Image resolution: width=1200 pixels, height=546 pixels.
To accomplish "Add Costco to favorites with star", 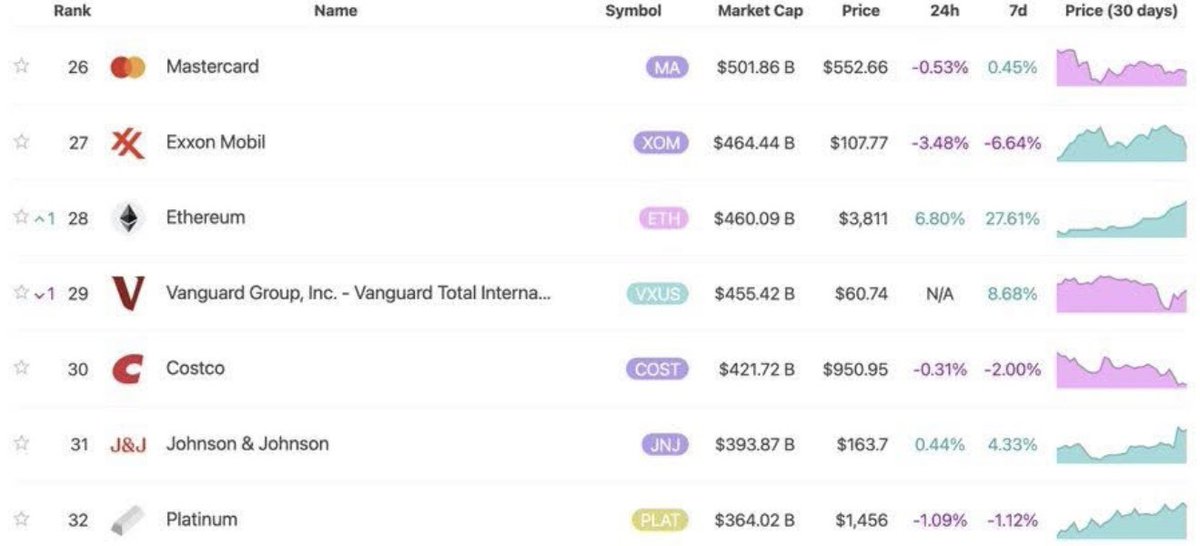I will pyautogui.click(x=21, y=368).
